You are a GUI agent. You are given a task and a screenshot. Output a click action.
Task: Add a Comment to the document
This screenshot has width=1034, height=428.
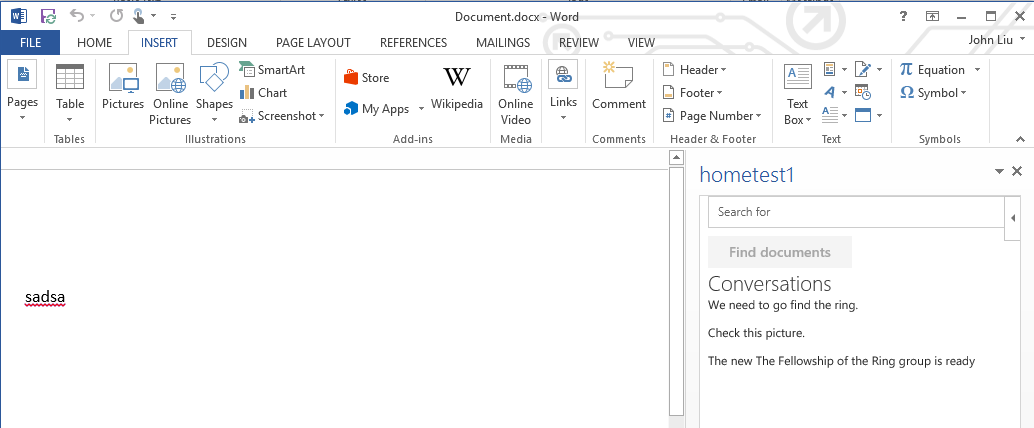point(618,88)
